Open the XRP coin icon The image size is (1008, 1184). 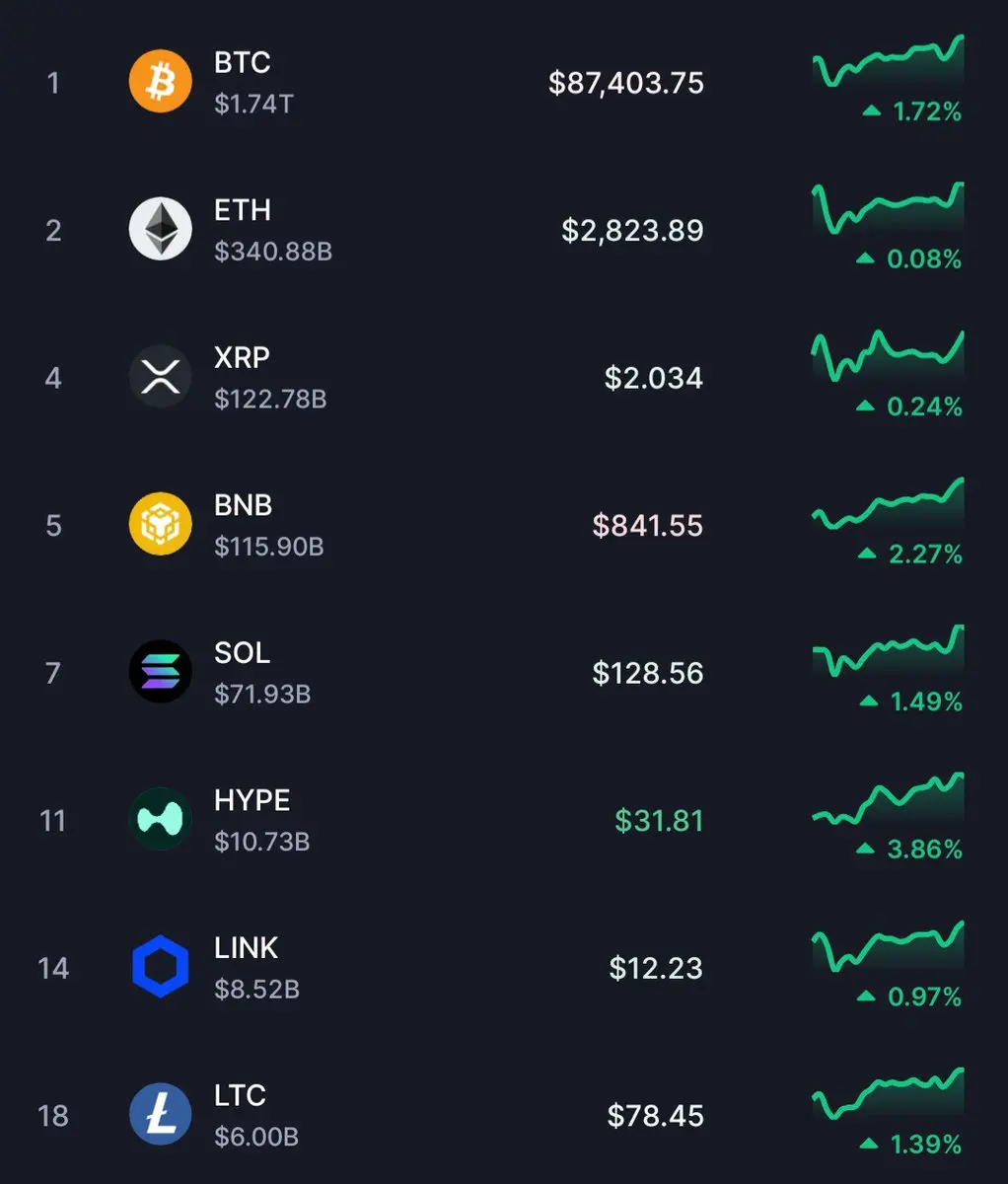pyautogui.click(x=161, y=377)
